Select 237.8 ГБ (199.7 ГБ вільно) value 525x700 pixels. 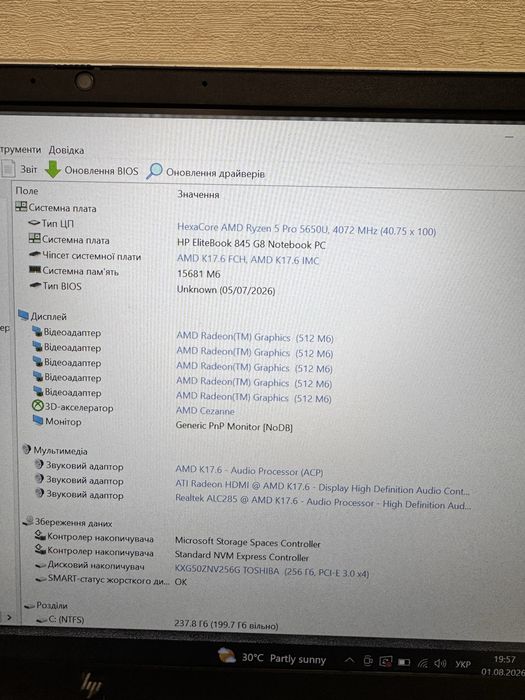226,625
